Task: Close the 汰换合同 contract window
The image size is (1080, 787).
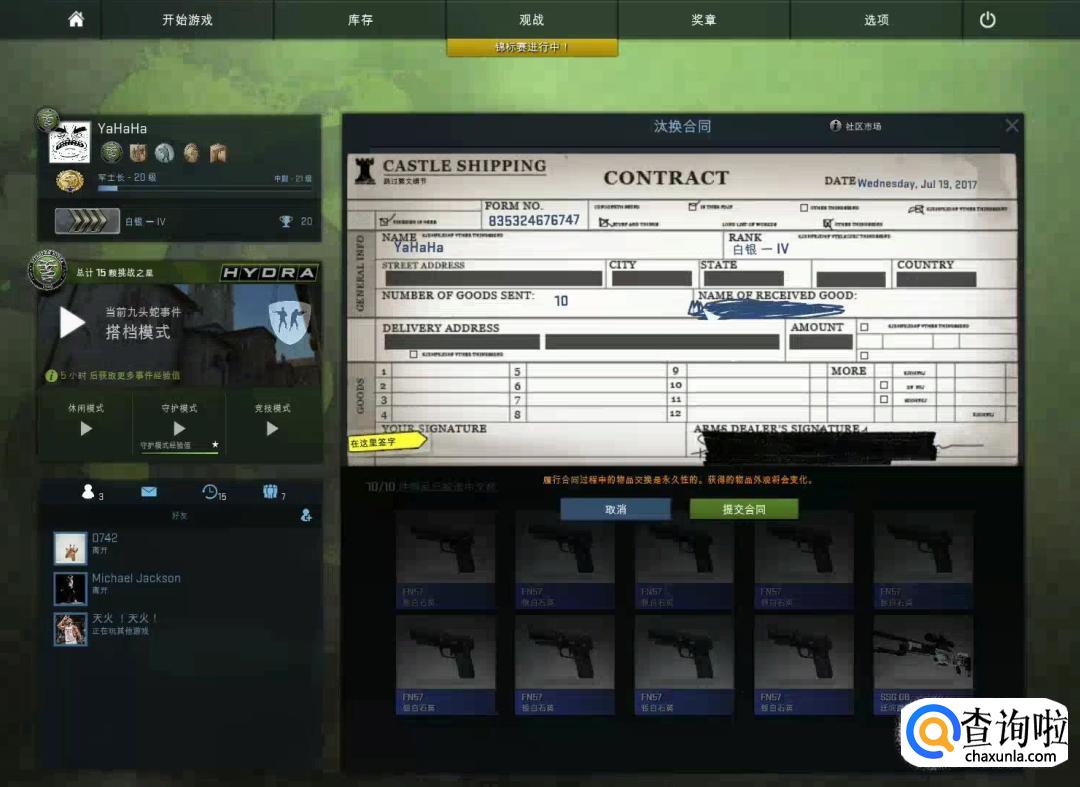Action: 1011,125
